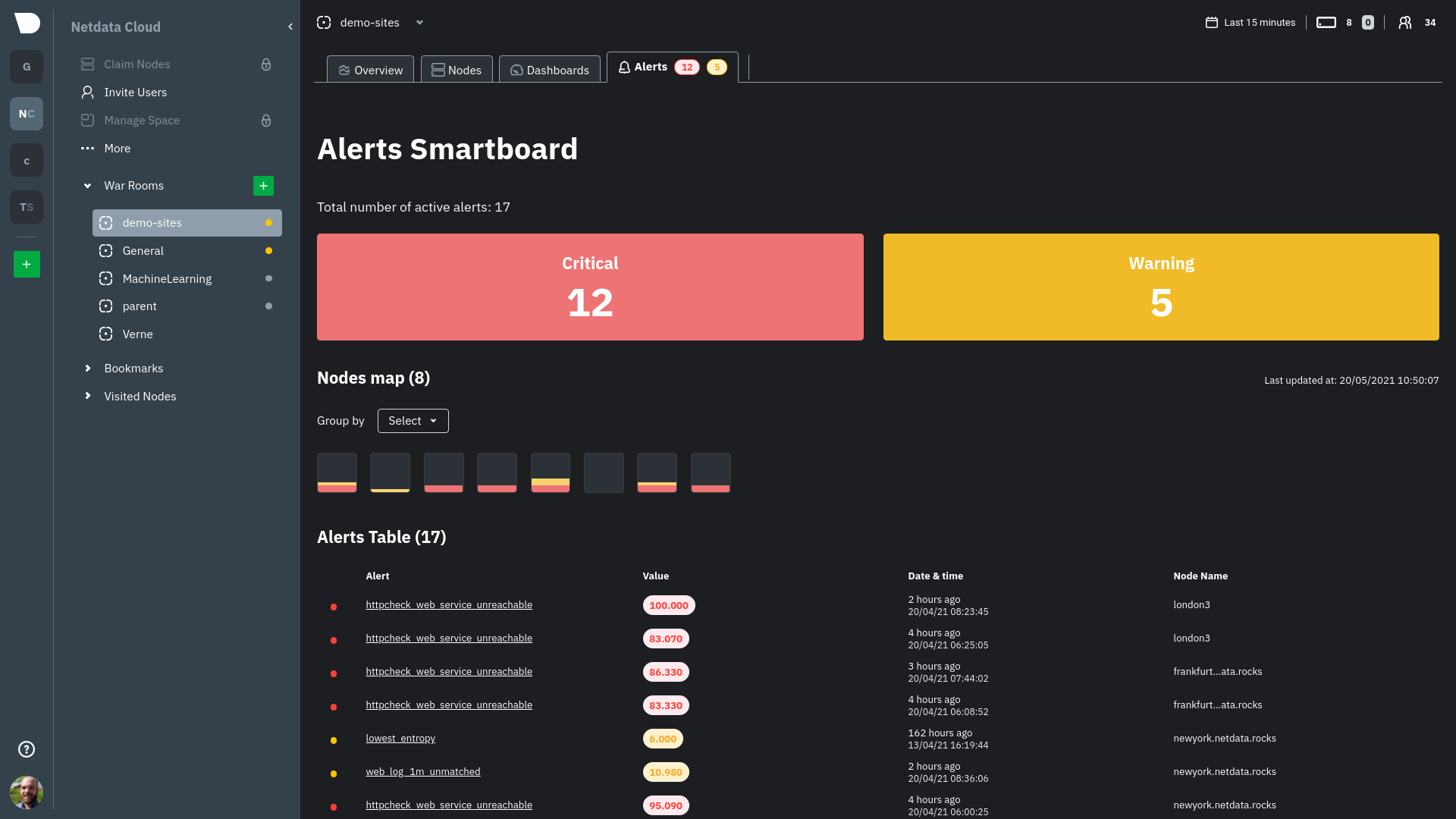1456x819 pixels.
Task: Collapse the sidebar with the chevron
Action: [290, 27]
